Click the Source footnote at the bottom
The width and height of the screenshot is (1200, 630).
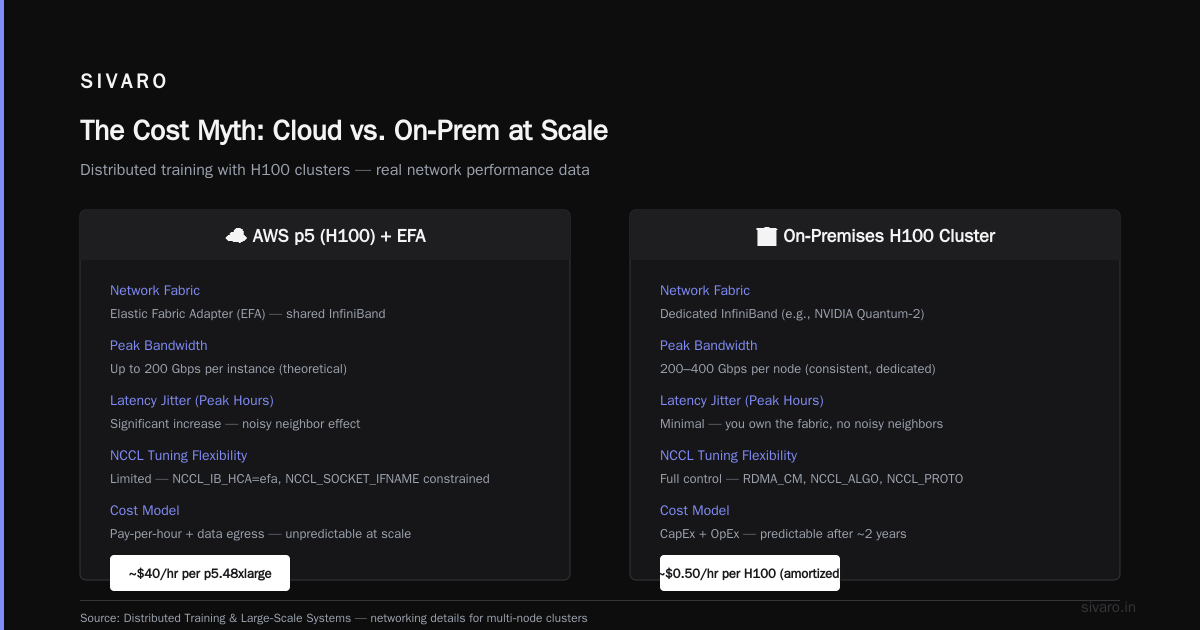(x=334, y=618)
